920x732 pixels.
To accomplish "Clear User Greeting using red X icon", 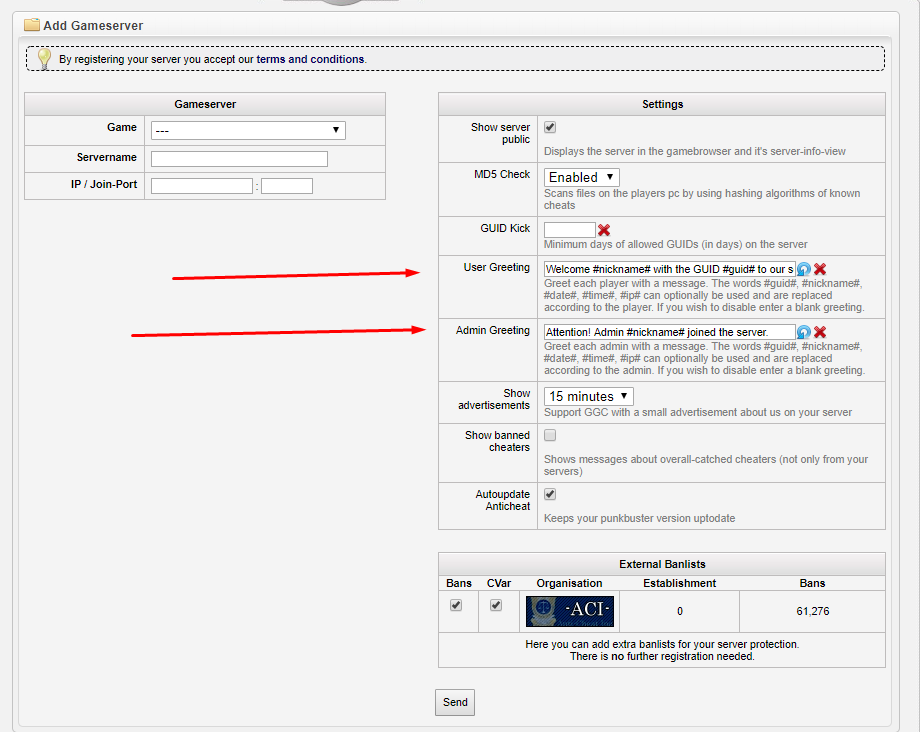I will 820,269.
